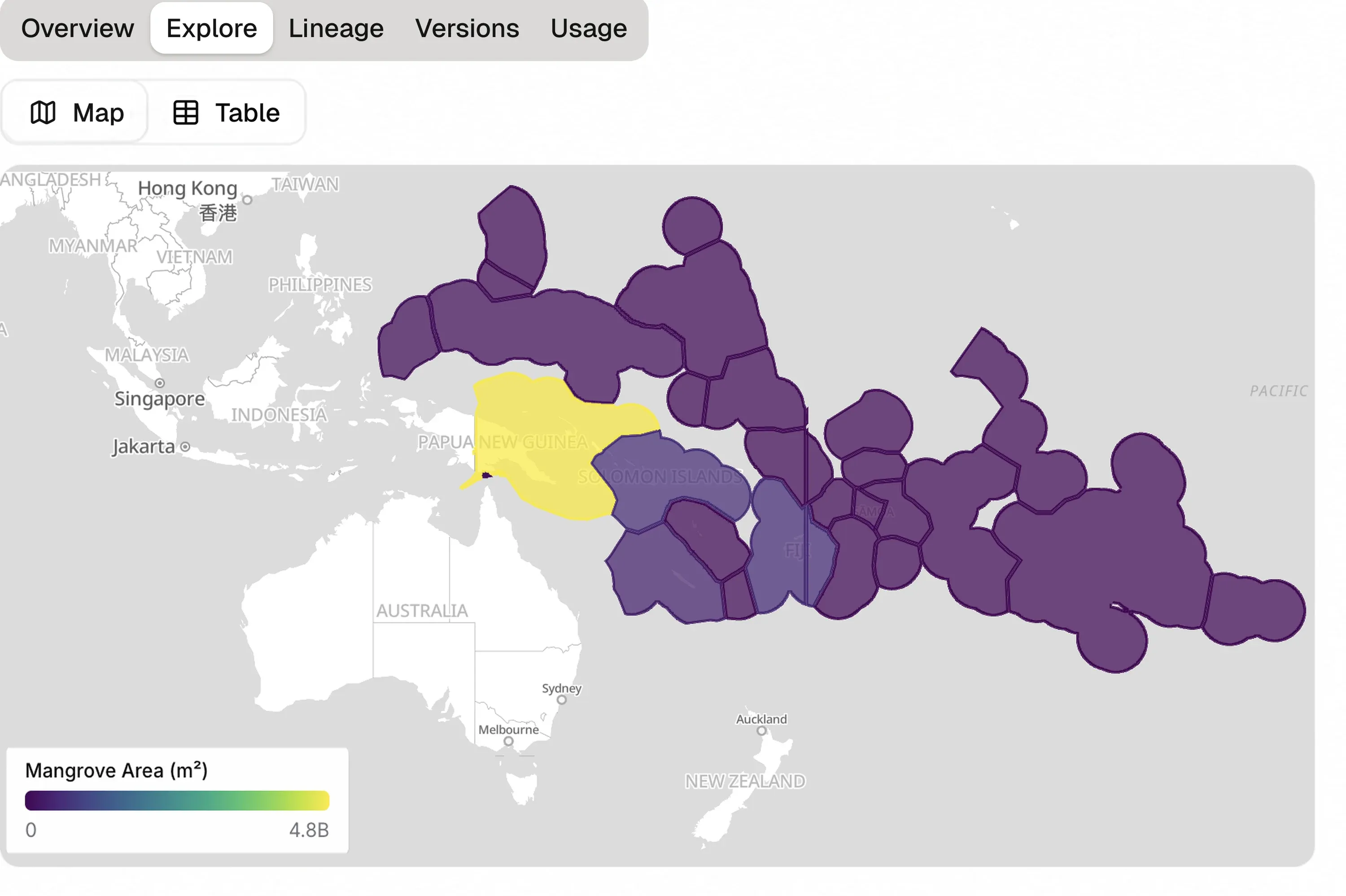This screenshot has height=896, width=1346.
Task: Select the Explore tab
Action: tap(211, 28)
